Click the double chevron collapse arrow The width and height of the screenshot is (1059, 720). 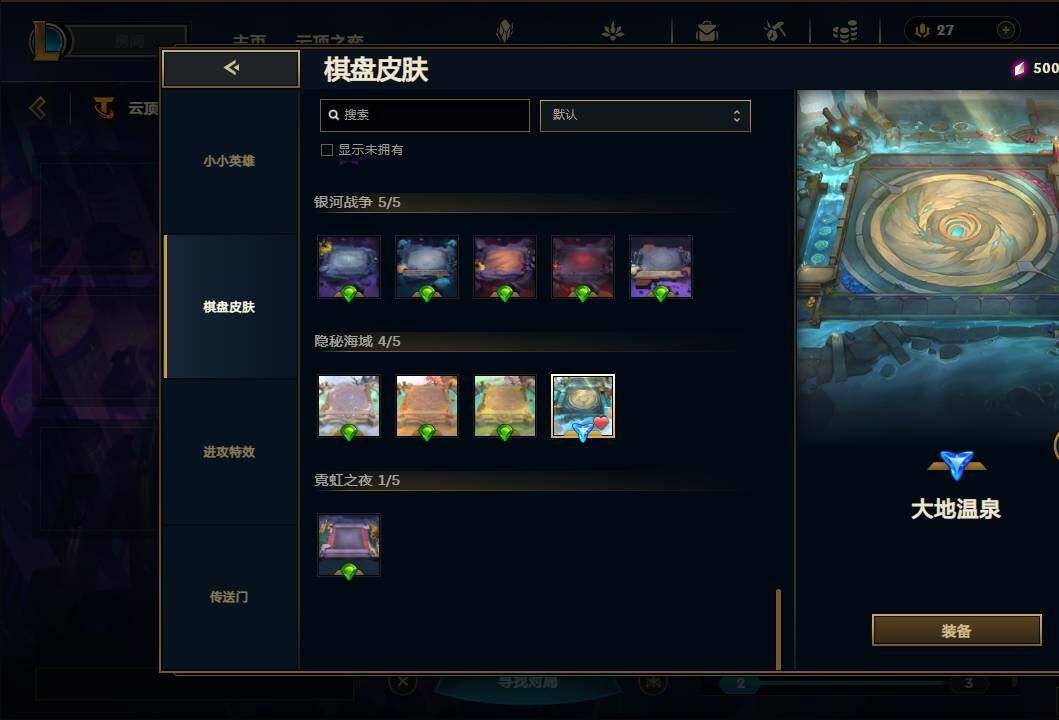(x=38, y=107)
